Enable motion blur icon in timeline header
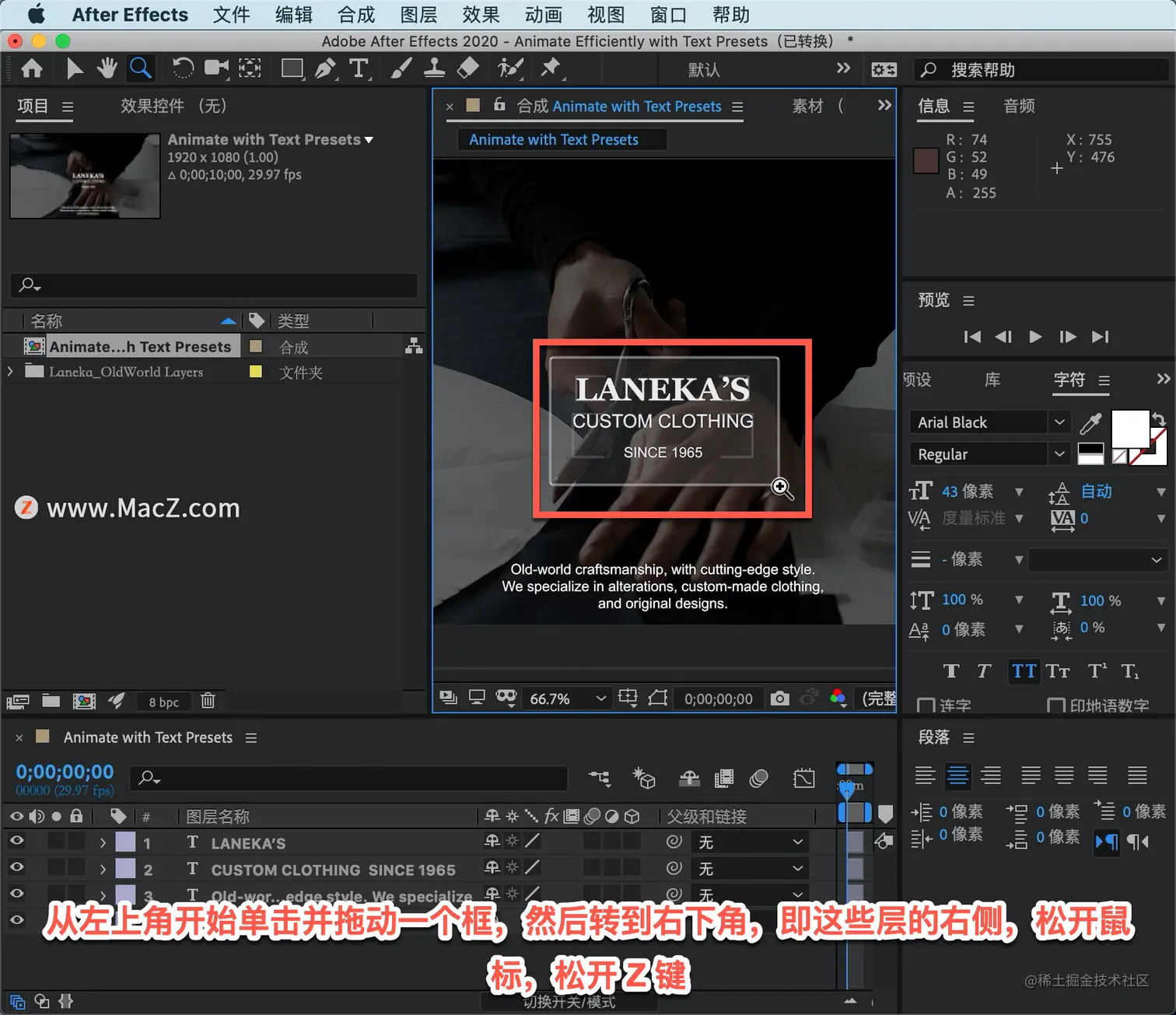Viewport: 1176px width, 1015px height. [x=759, y=778]
